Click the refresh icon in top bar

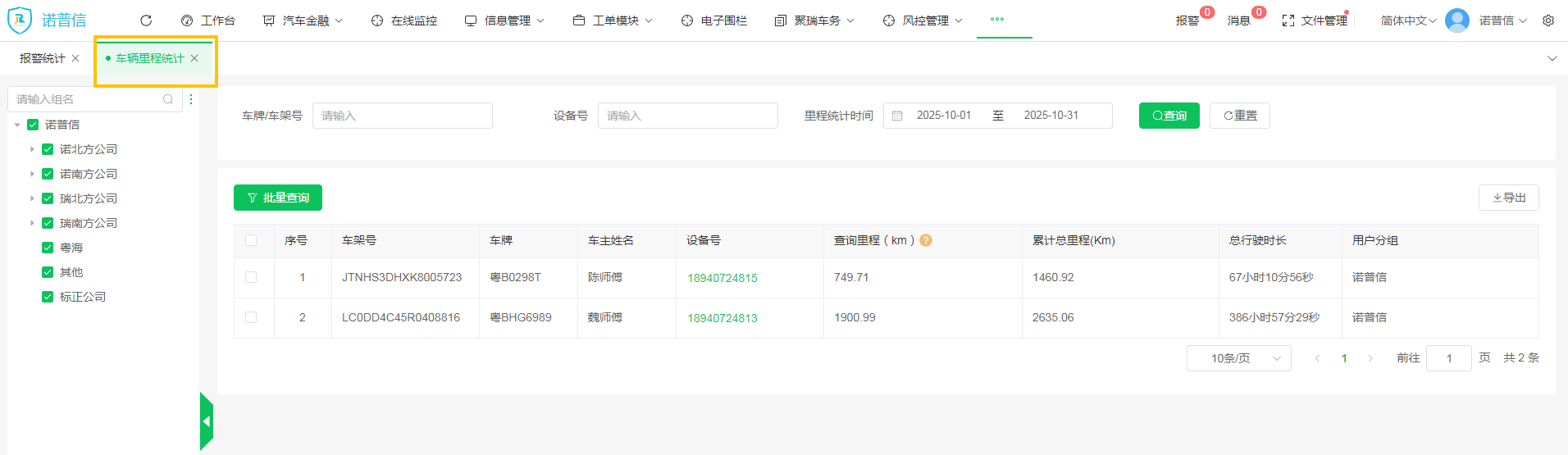click(x=146, y=20)
